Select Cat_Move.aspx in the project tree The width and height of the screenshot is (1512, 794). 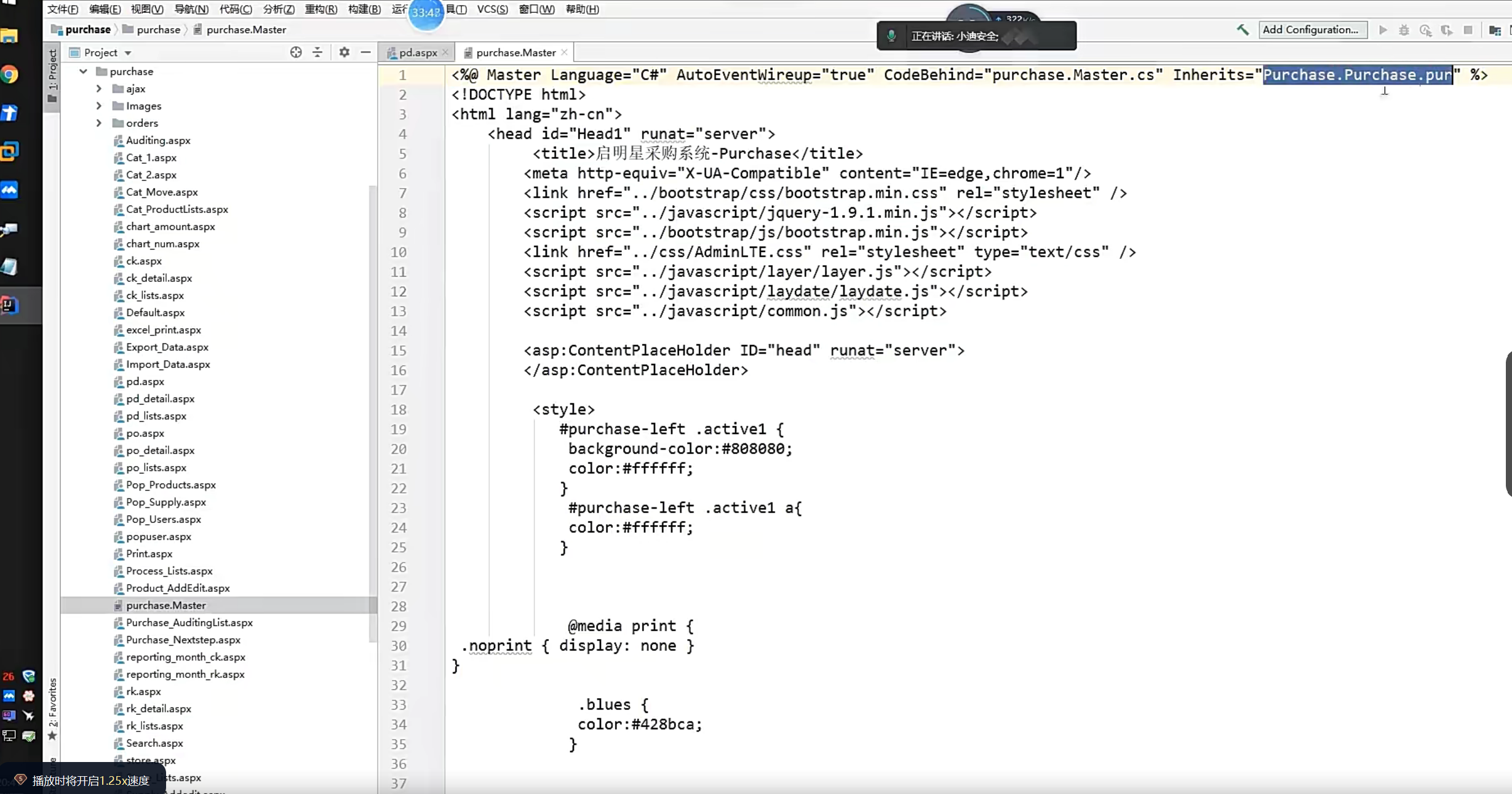(x=162, y=192)
